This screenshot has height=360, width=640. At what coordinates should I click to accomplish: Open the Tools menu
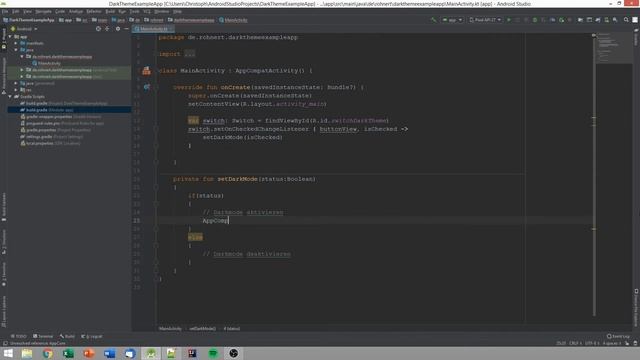pos(134,11)
